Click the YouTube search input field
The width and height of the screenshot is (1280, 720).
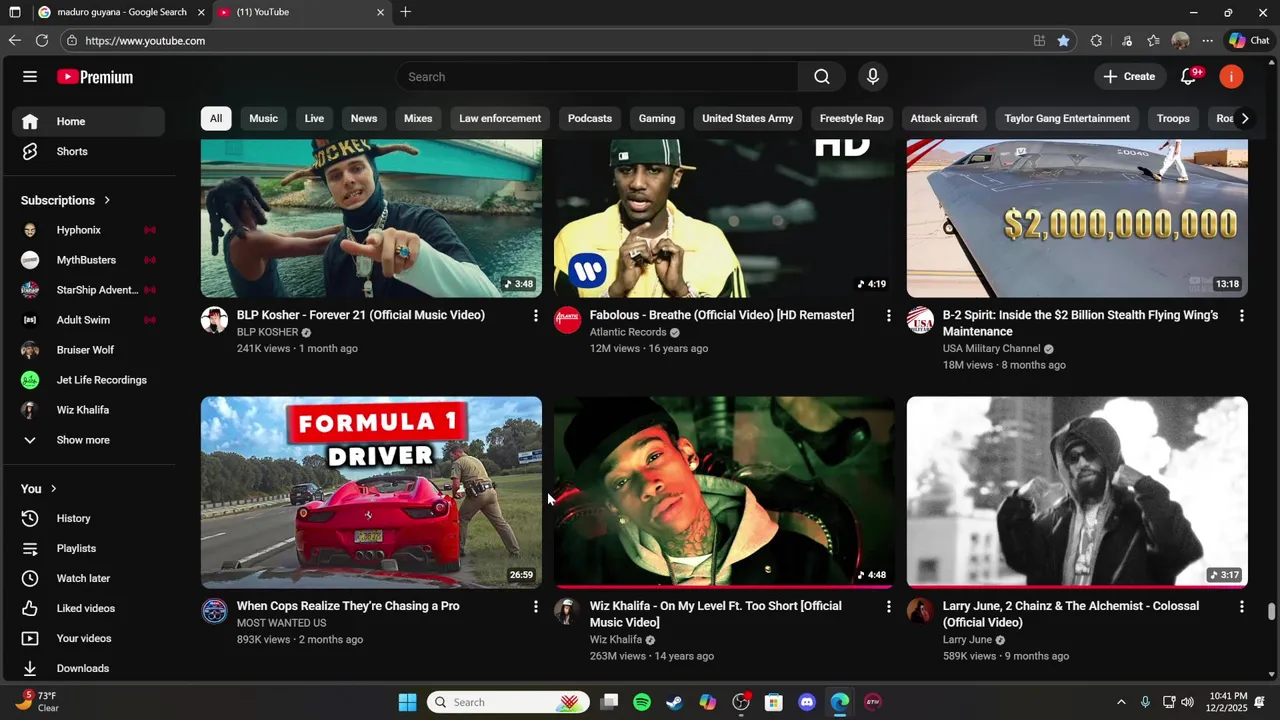(598, 77)
